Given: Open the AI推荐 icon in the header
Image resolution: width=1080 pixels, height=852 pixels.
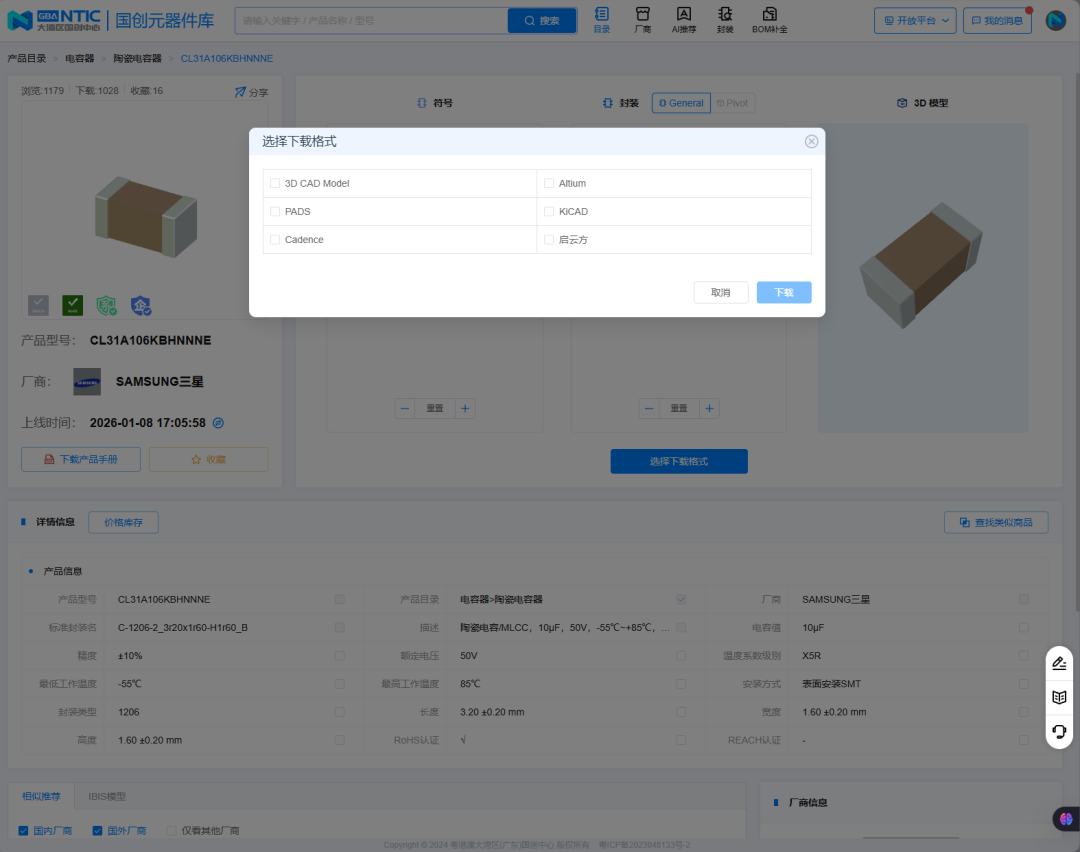Looking at the screenshot, I should pyautogui.click(x=684, y=20).
